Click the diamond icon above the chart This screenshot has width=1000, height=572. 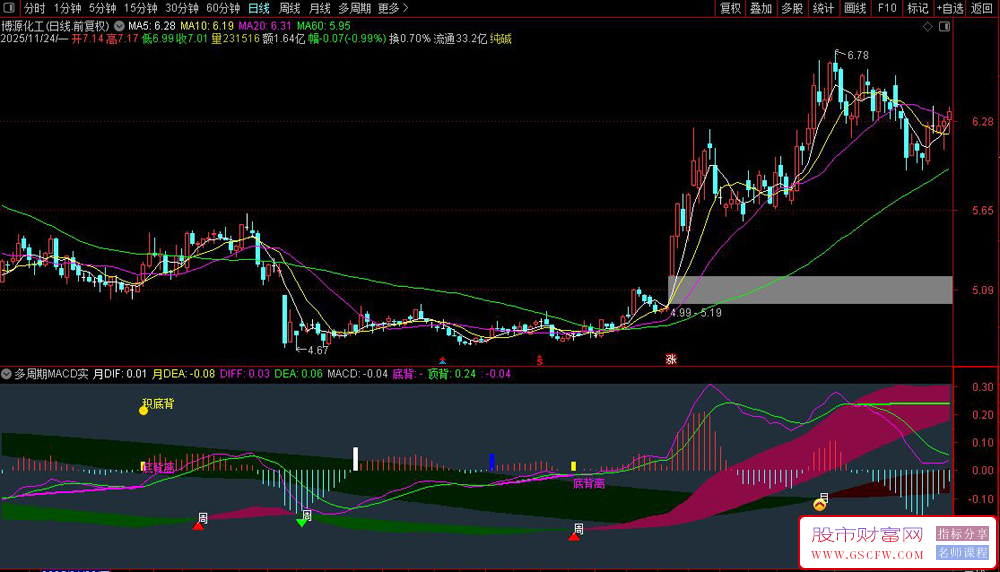[x=928, y=26]
